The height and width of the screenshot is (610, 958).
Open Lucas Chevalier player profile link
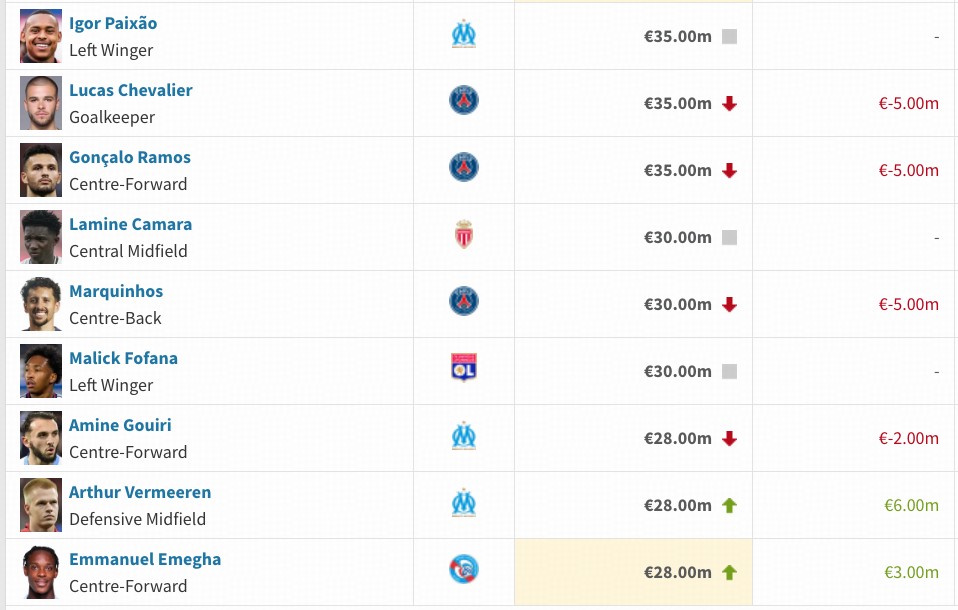pyautogui.click(x=130, y=90)
